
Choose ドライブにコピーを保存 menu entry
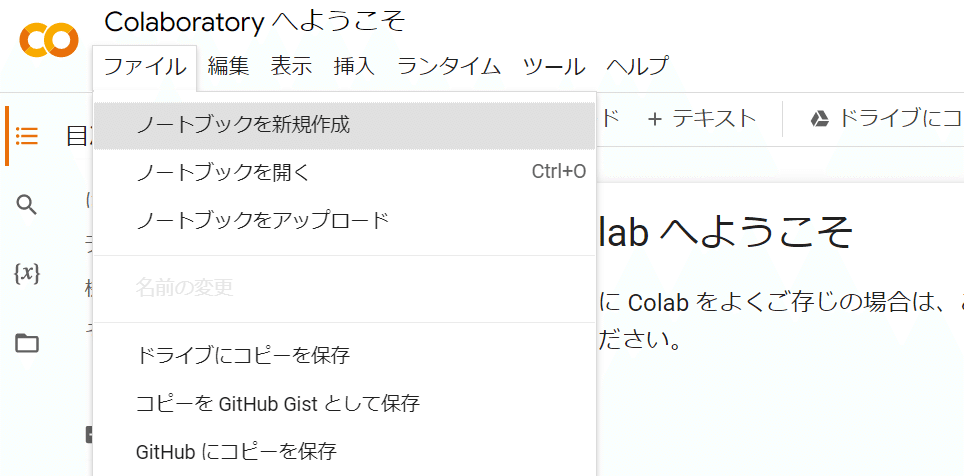pos(243,355)
